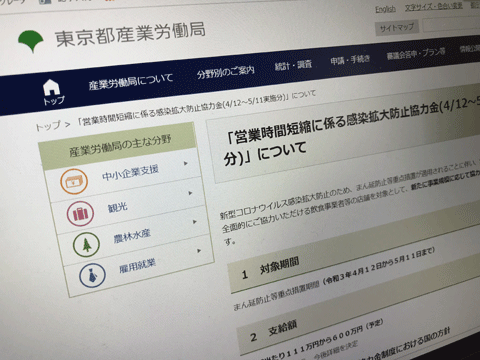Image resolution: width=480 pixels, height=360 pixels.
Task: Open the 審議会答申・プラン等 menu
Action: (x=416, y=54)
